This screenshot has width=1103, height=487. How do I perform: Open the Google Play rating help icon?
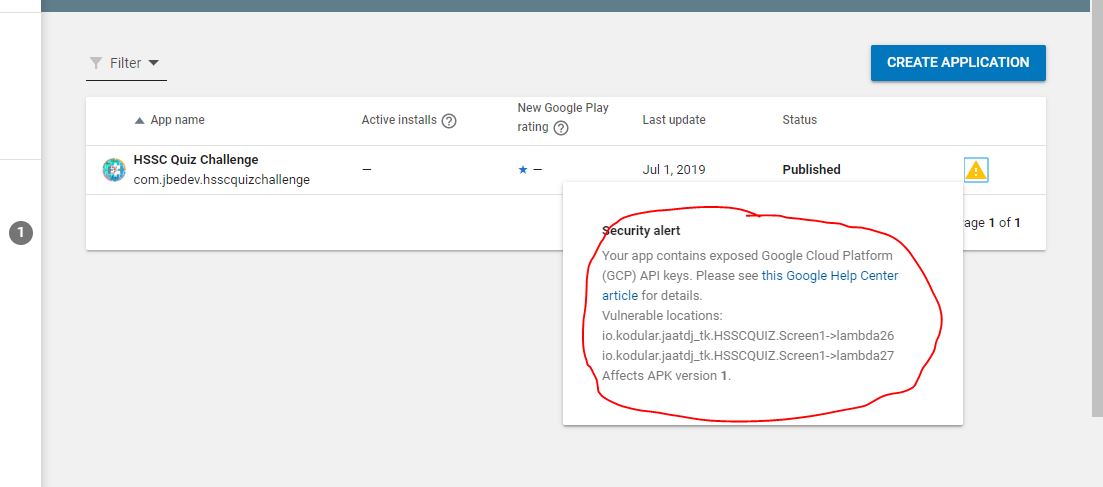[561, 128]
